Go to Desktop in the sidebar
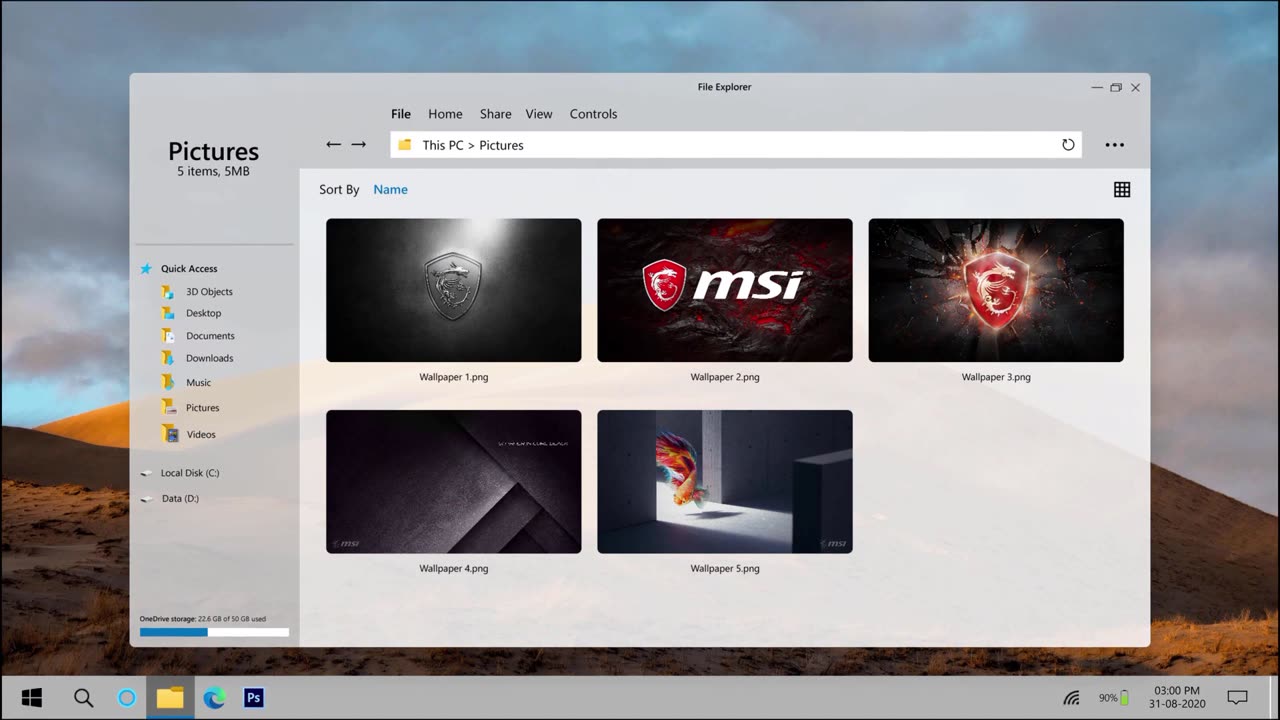Screen dimensions: 1280x720 point(204,313)
